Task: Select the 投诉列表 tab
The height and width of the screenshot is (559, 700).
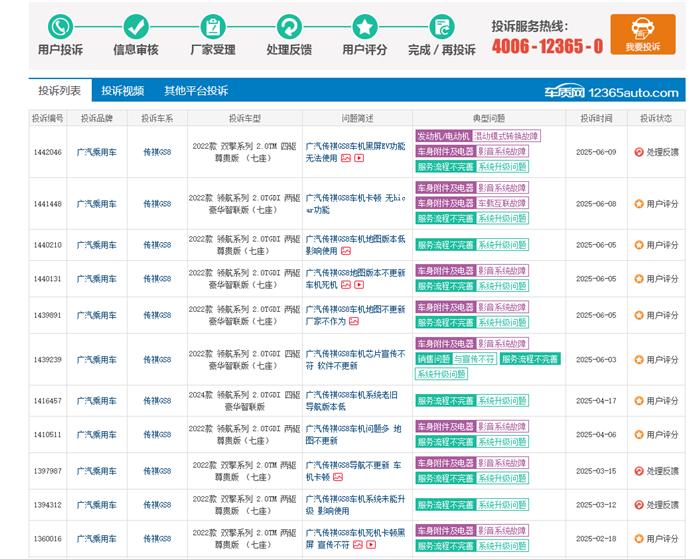Action: [x=60, y=91]
